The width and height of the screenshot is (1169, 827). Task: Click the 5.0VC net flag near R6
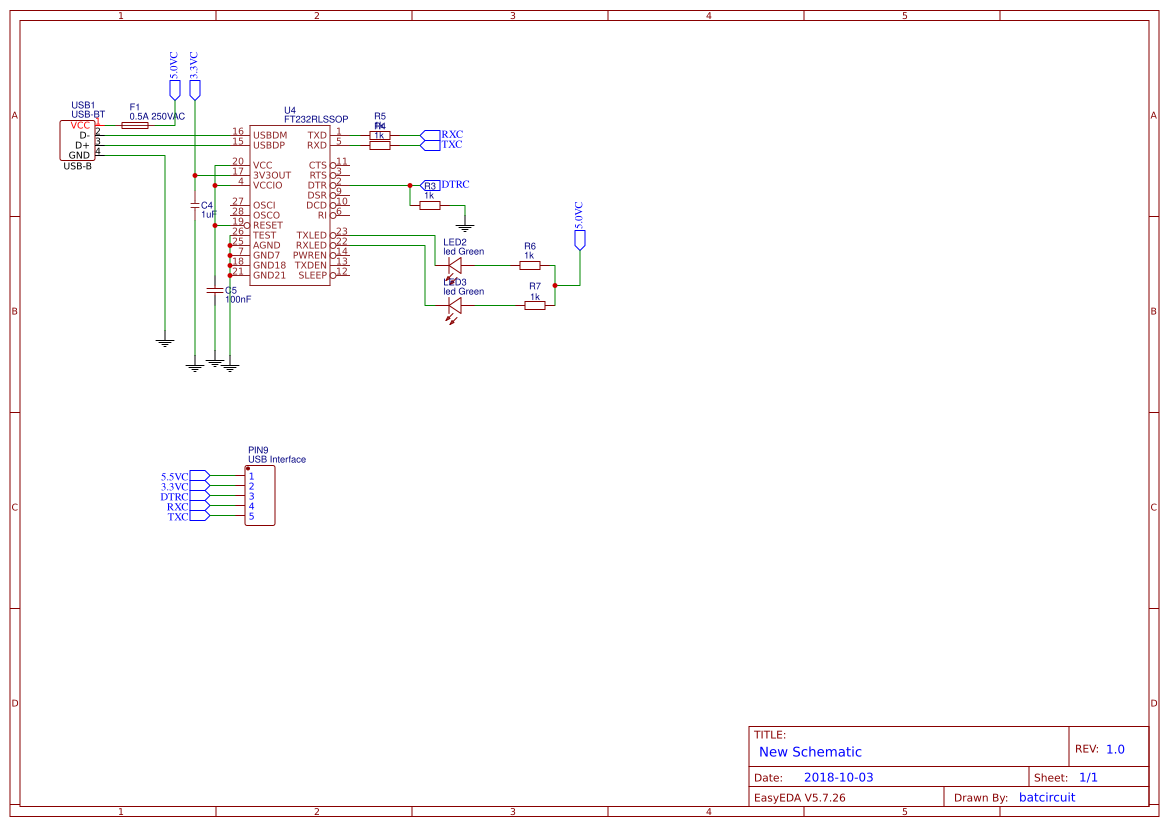(579, 238)
